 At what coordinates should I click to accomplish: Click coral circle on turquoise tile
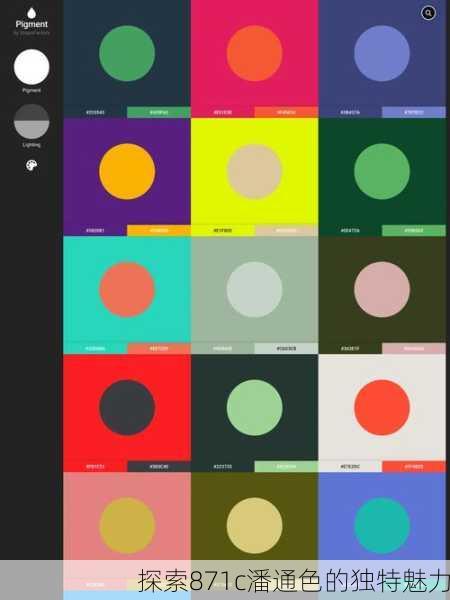click(127, 290)
